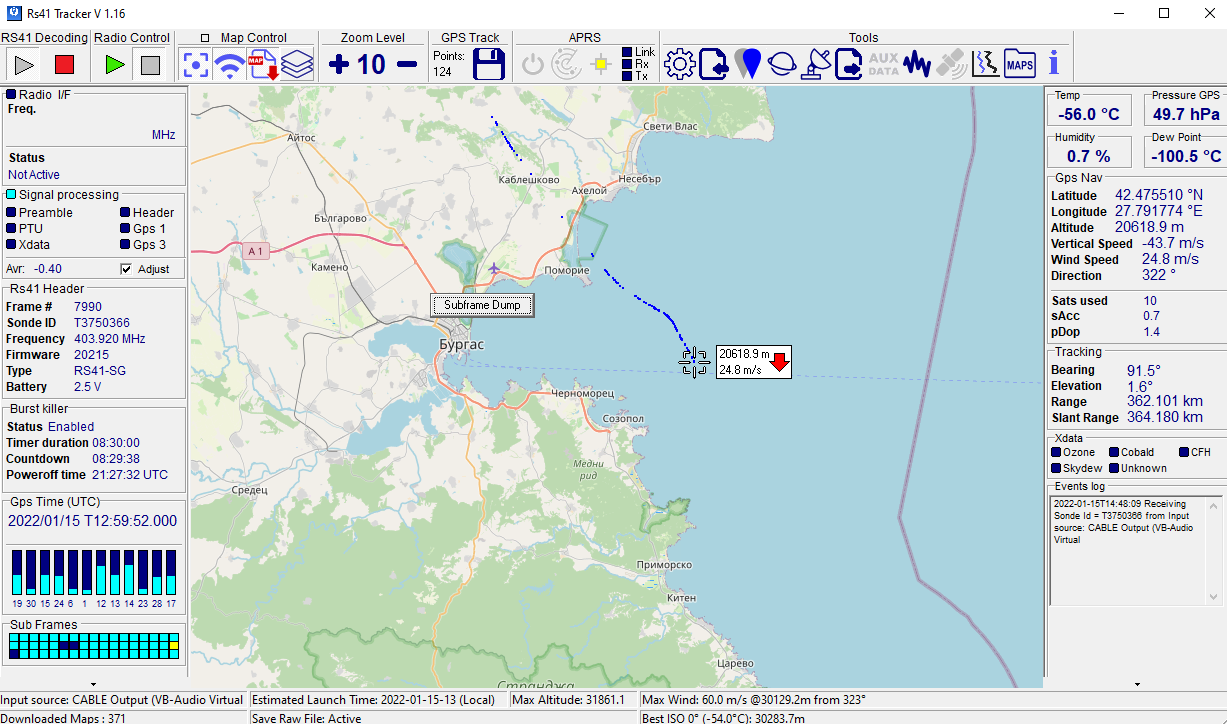Click the greyed satellite tool icon

click(x=951, y=65)
